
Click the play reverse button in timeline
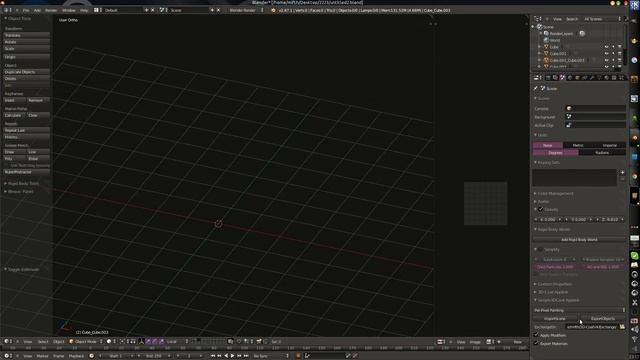tap(226, 356)
